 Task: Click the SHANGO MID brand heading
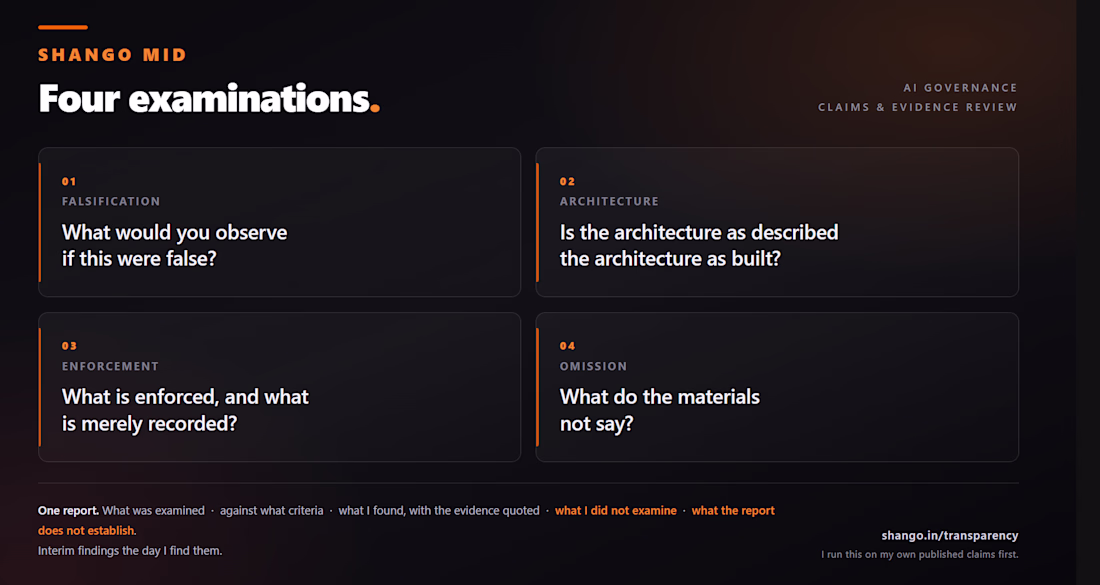click(x=112, y=55)
